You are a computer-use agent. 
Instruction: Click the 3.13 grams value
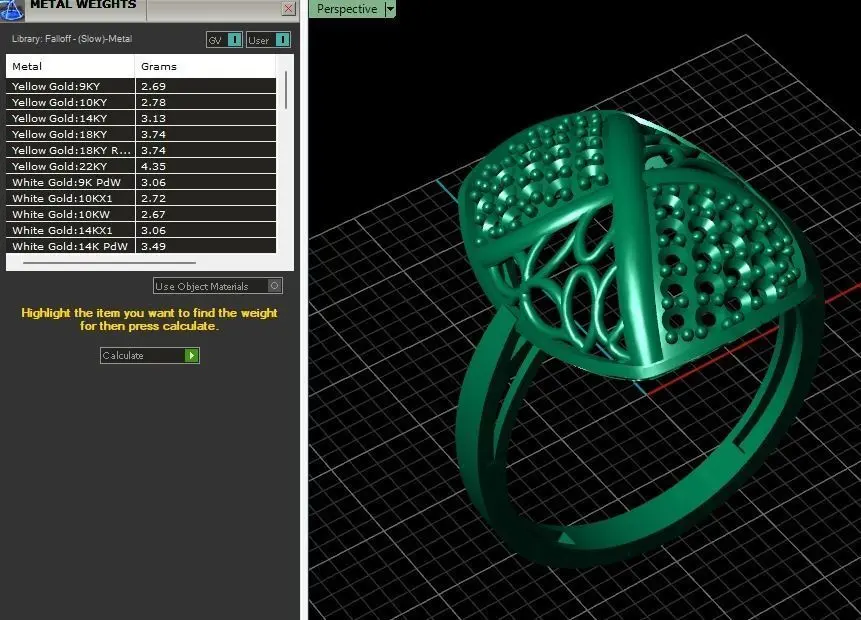tap(153, 118)
